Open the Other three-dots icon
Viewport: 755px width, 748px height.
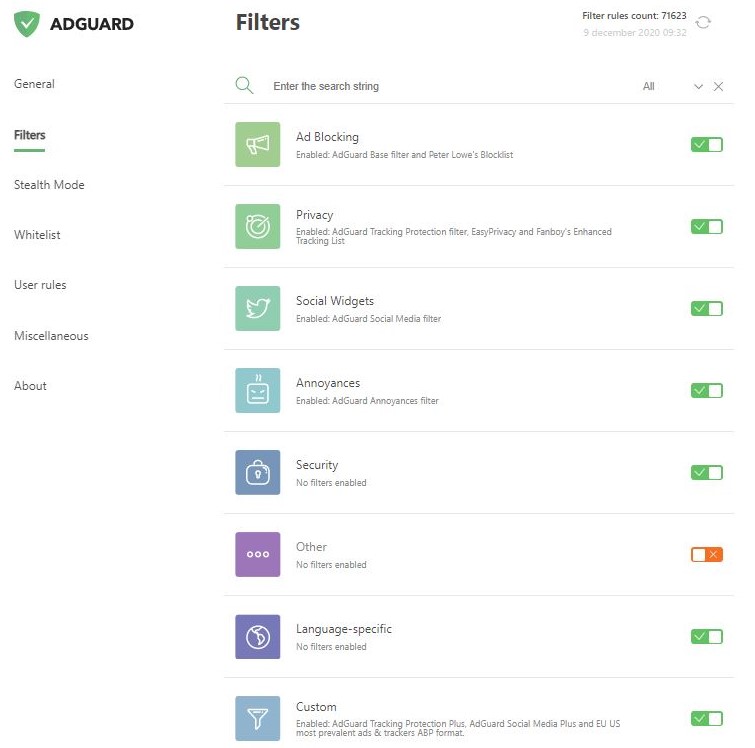[258, 554]
